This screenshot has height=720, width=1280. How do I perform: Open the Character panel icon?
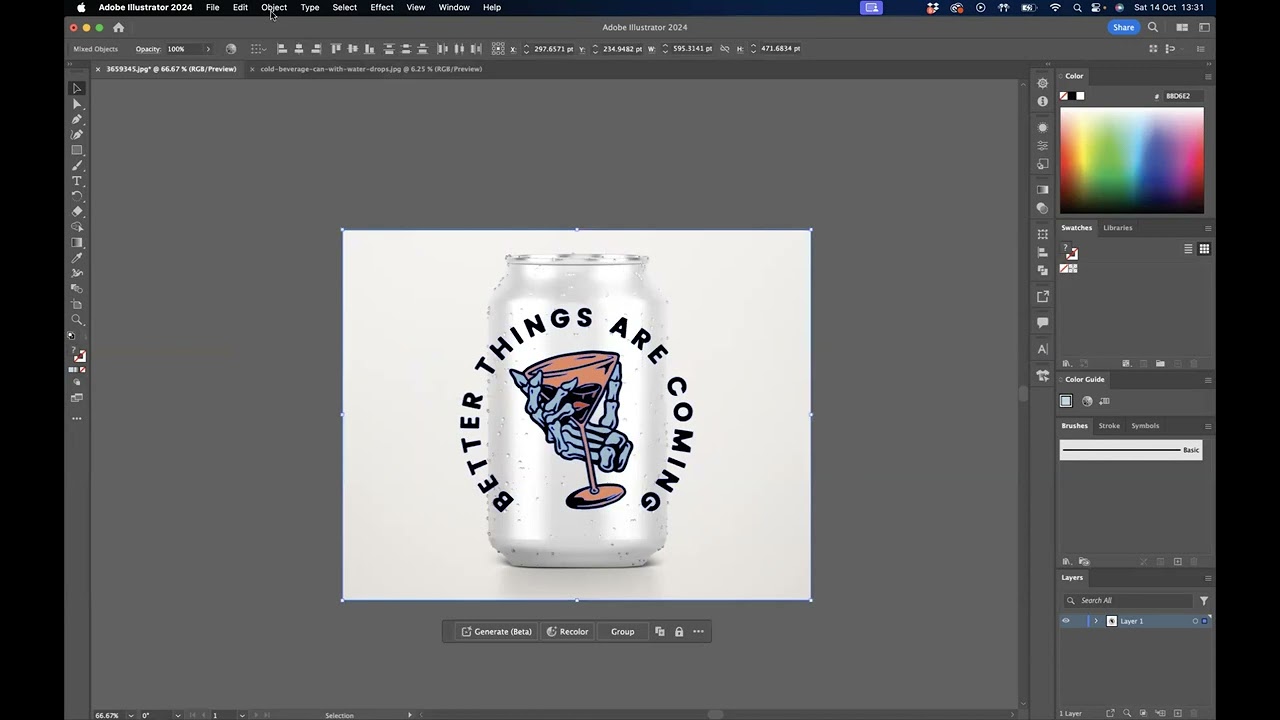[x=1043, y=349]
